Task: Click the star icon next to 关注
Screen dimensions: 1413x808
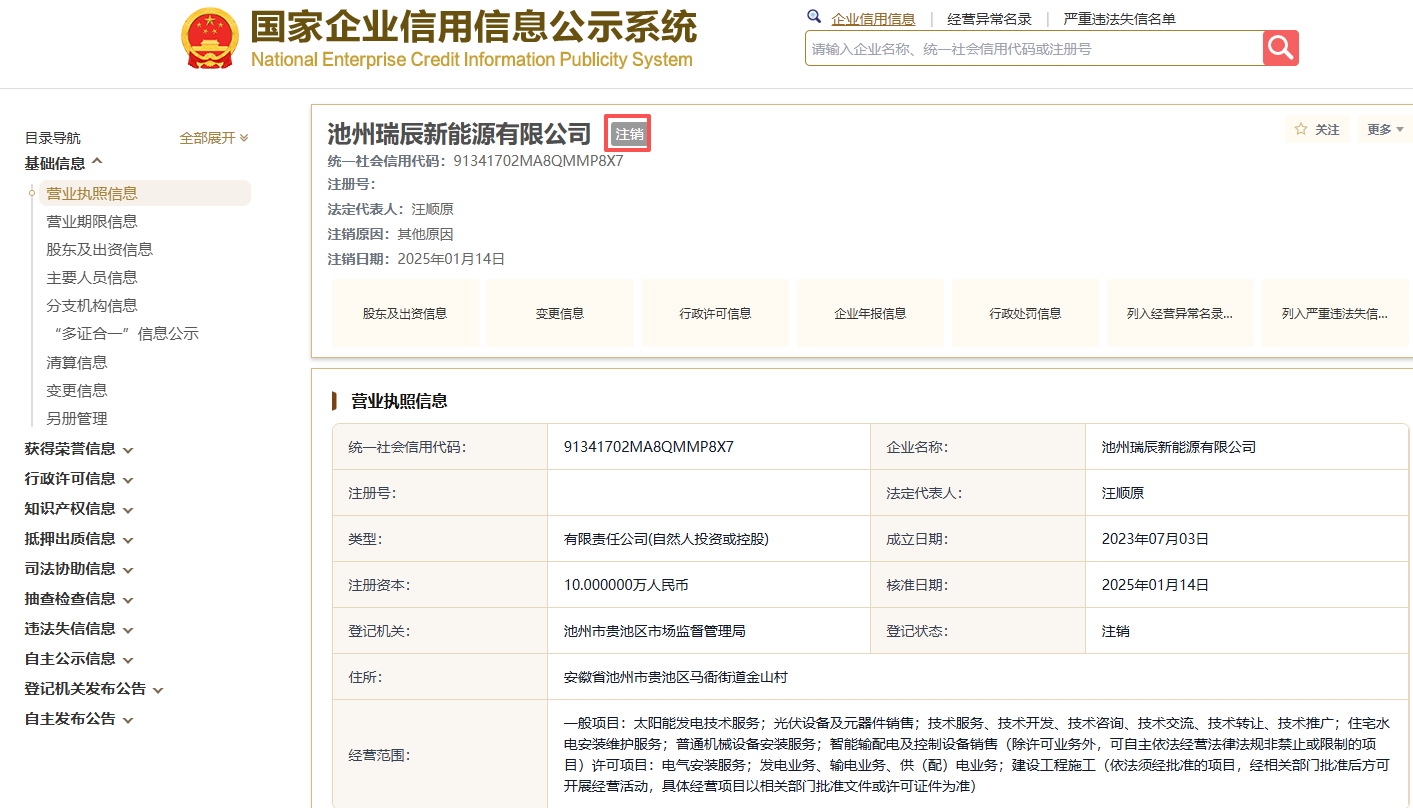Action: pyautogui.click(x=1301, y=129)
